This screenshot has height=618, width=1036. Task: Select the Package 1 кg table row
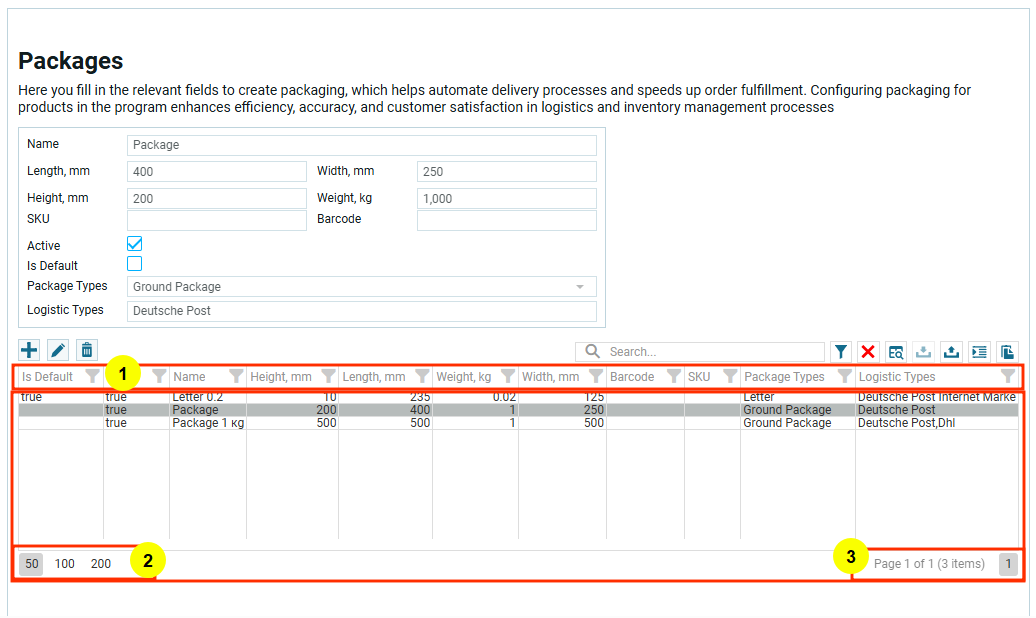point(208,423)
